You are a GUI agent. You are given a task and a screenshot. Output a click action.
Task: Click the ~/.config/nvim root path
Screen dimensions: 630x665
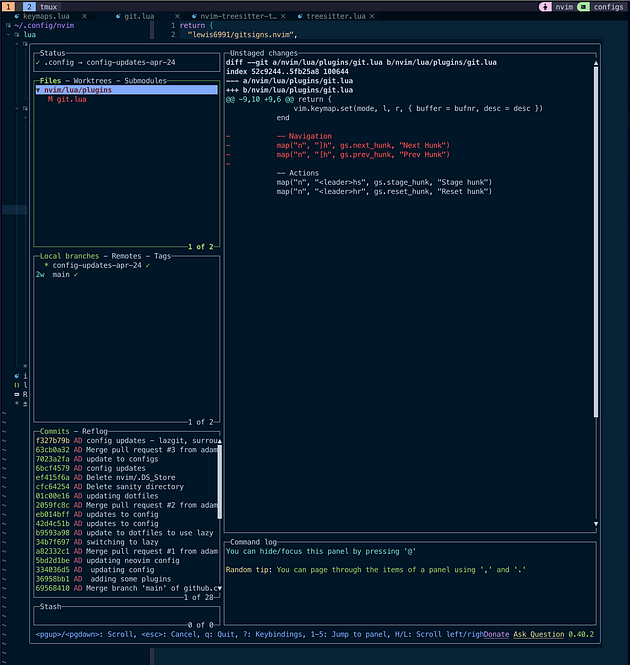click(44, 25)
